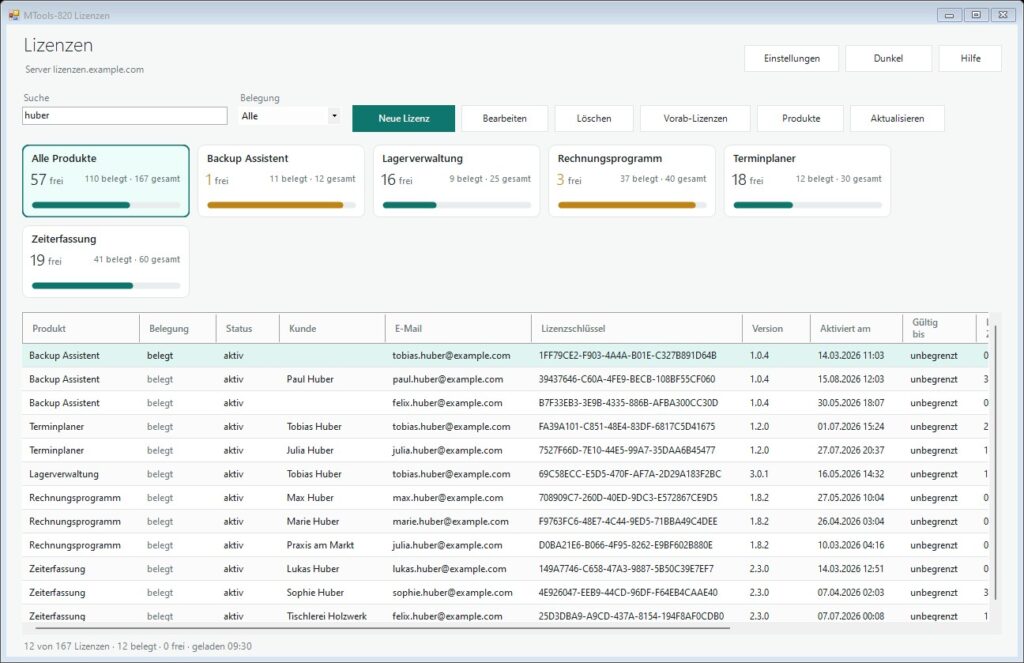Click the Zeiterfassung card usage bar
This screenshot has height=663, width=1024.
pos(106,285)
